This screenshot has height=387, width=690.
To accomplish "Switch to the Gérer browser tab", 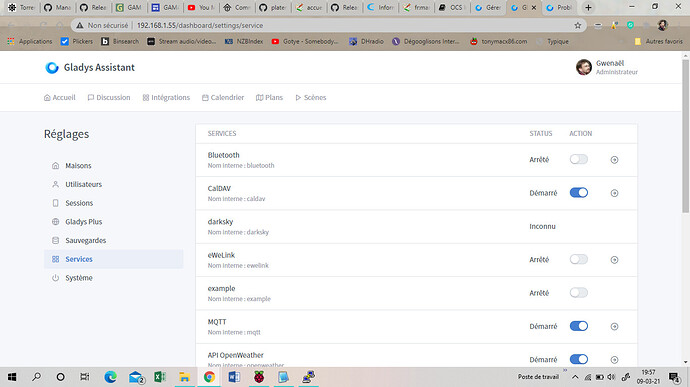I will point(488,7).
